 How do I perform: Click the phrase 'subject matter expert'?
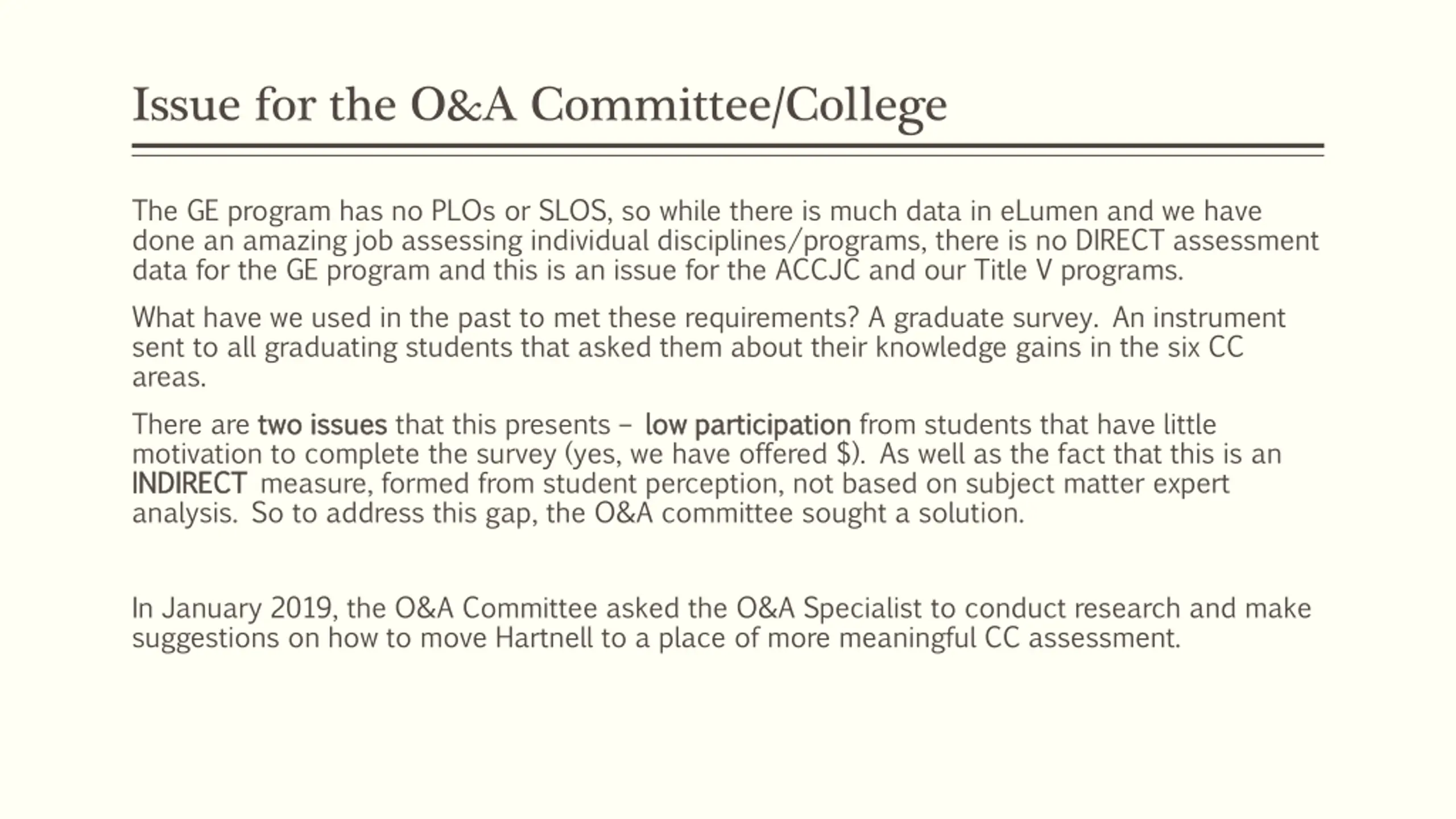1097,484
